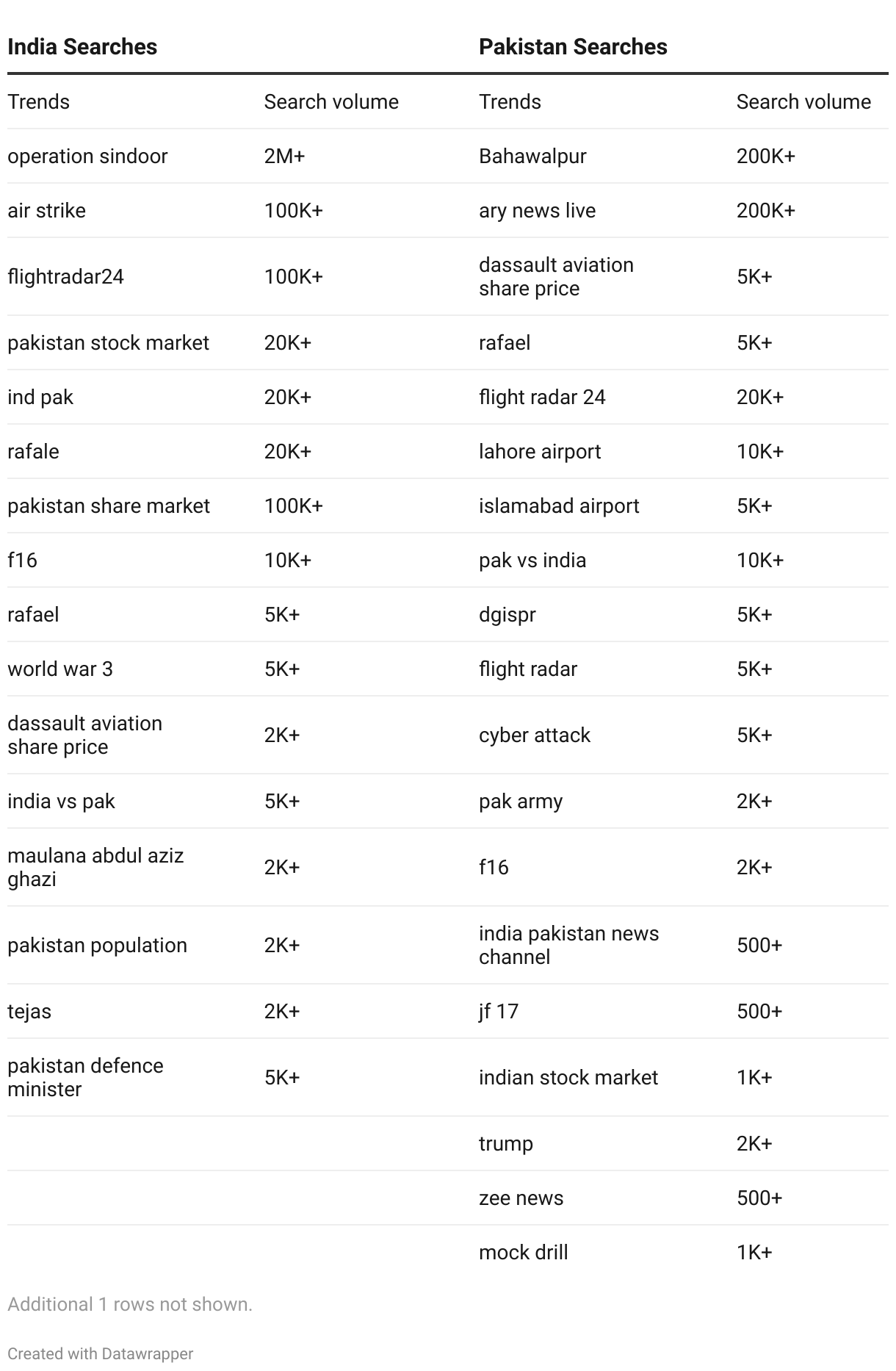Select the 'dgispr' trend cell
This screenshot has height=1371, width=896.
tap(507, 615)
